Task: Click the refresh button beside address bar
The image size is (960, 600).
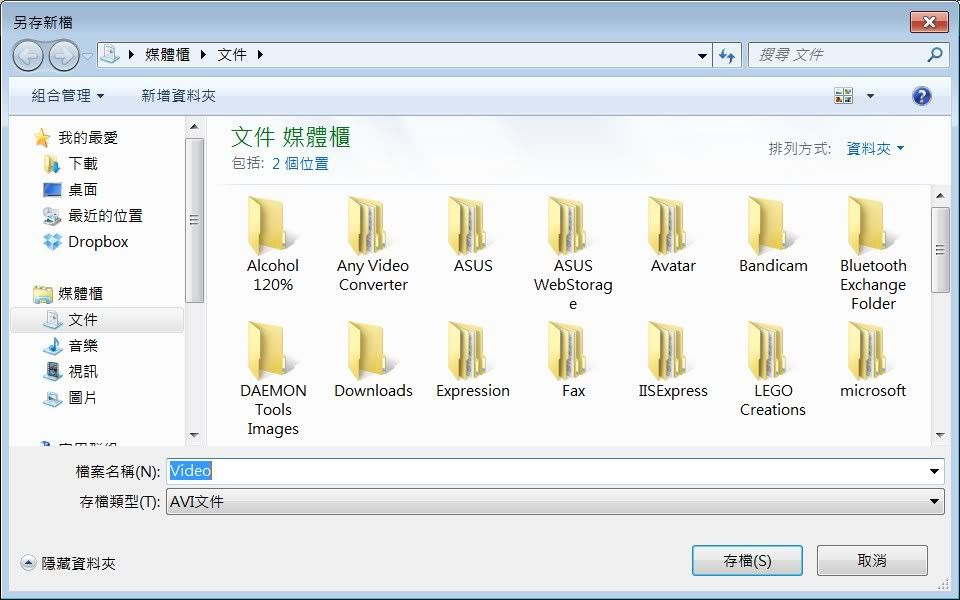Action: (727, 55)
